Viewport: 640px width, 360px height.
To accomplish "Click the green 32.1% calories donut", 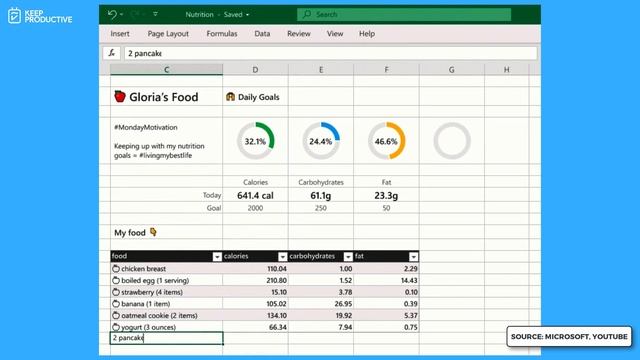I will 256,141.
